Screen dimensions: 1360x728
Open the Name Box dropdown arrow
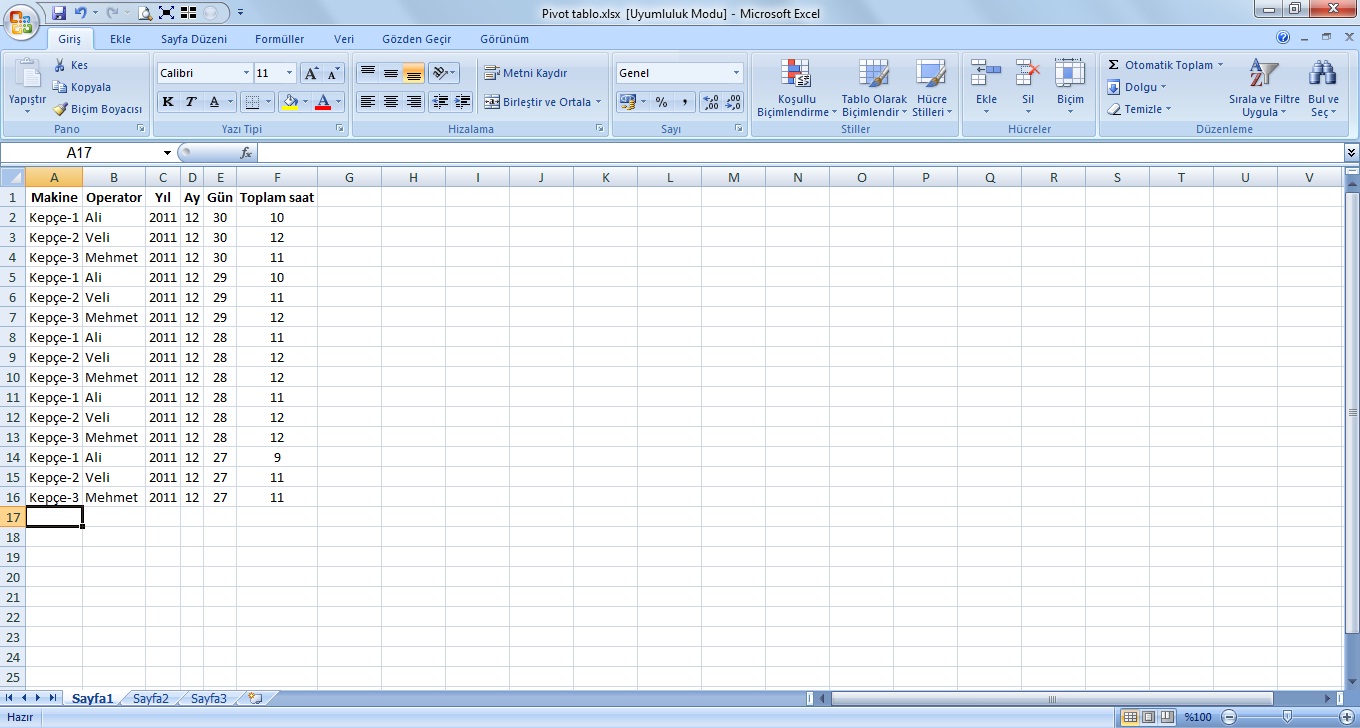[x=168, y=153]
